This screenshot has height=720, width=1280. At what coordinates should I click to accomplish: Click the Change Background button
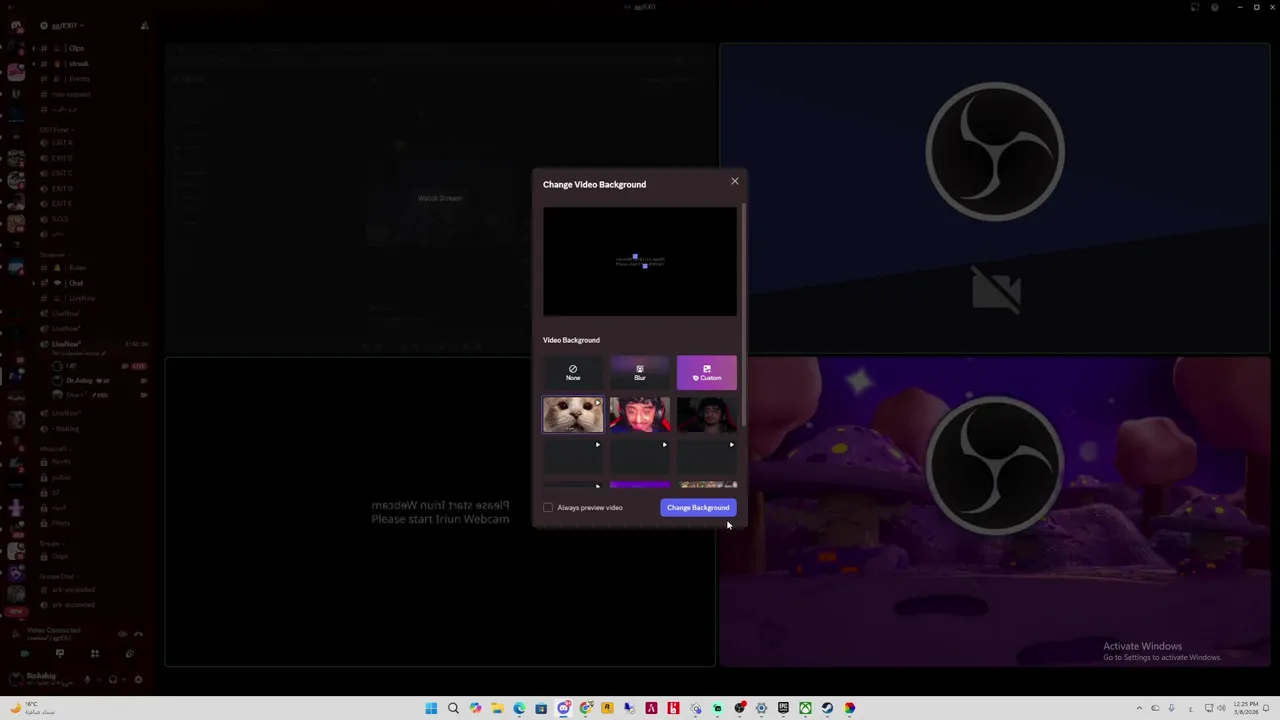(698, 508)
